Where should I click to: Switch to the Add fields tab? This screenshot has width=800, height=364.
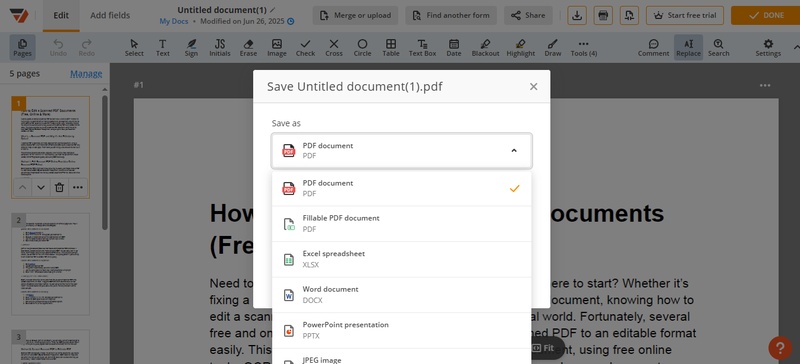pos(110,15)
